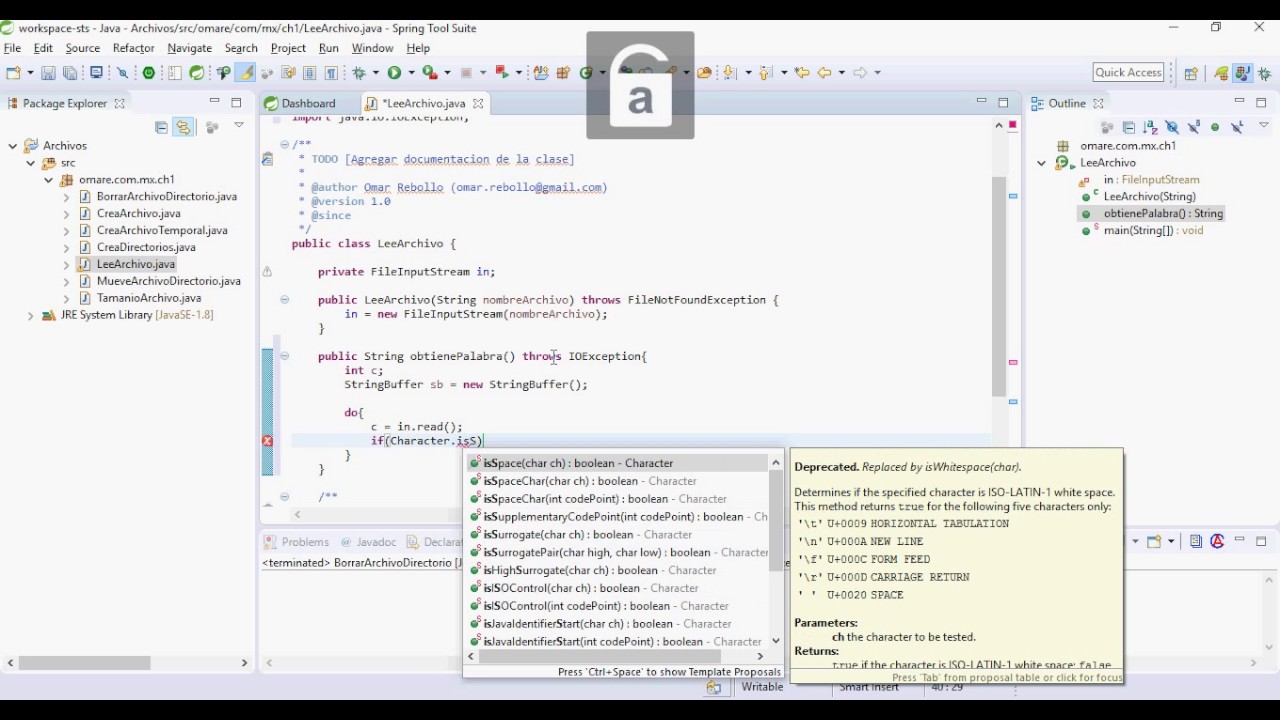This screenshot has height=720, width=1280.
Task: Open the Refactor menu
Action: (x=134, y=48)
